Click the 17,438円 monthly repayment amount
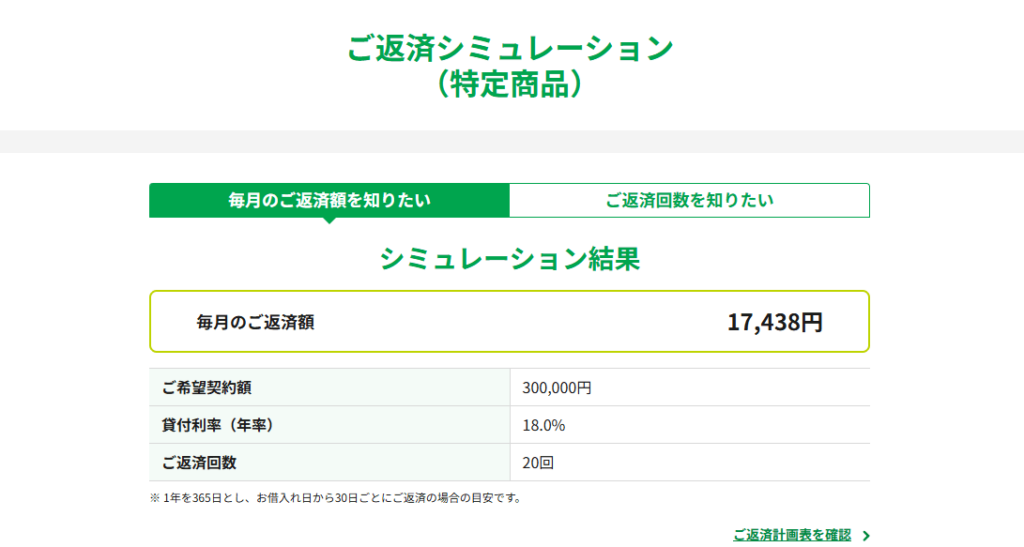Viewport: 1024px width, 547px height. tap(775, 322)
